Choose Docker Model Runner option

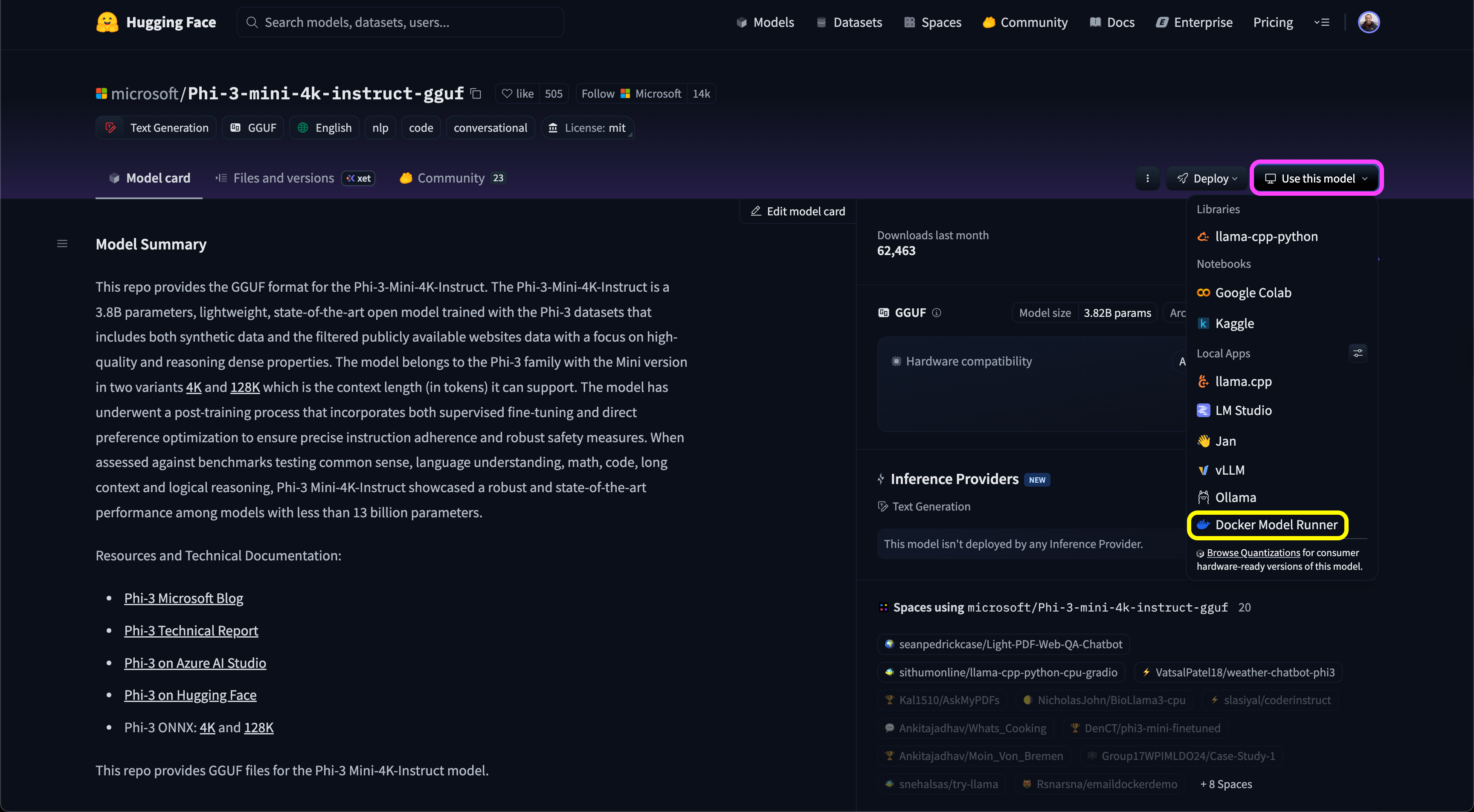pyautogui.click(x=1275, y=525)
